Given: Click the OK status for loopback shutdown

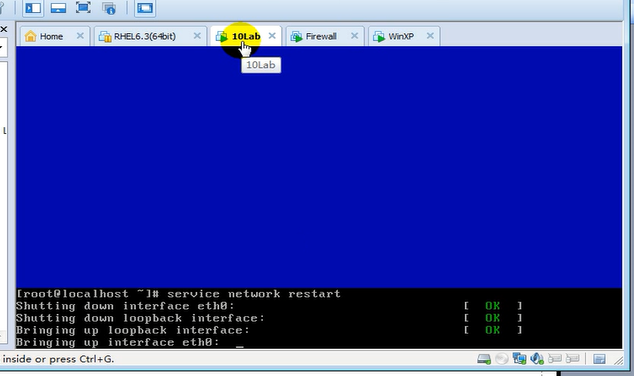Looking at the screenshot, I should tap(492, 318).
